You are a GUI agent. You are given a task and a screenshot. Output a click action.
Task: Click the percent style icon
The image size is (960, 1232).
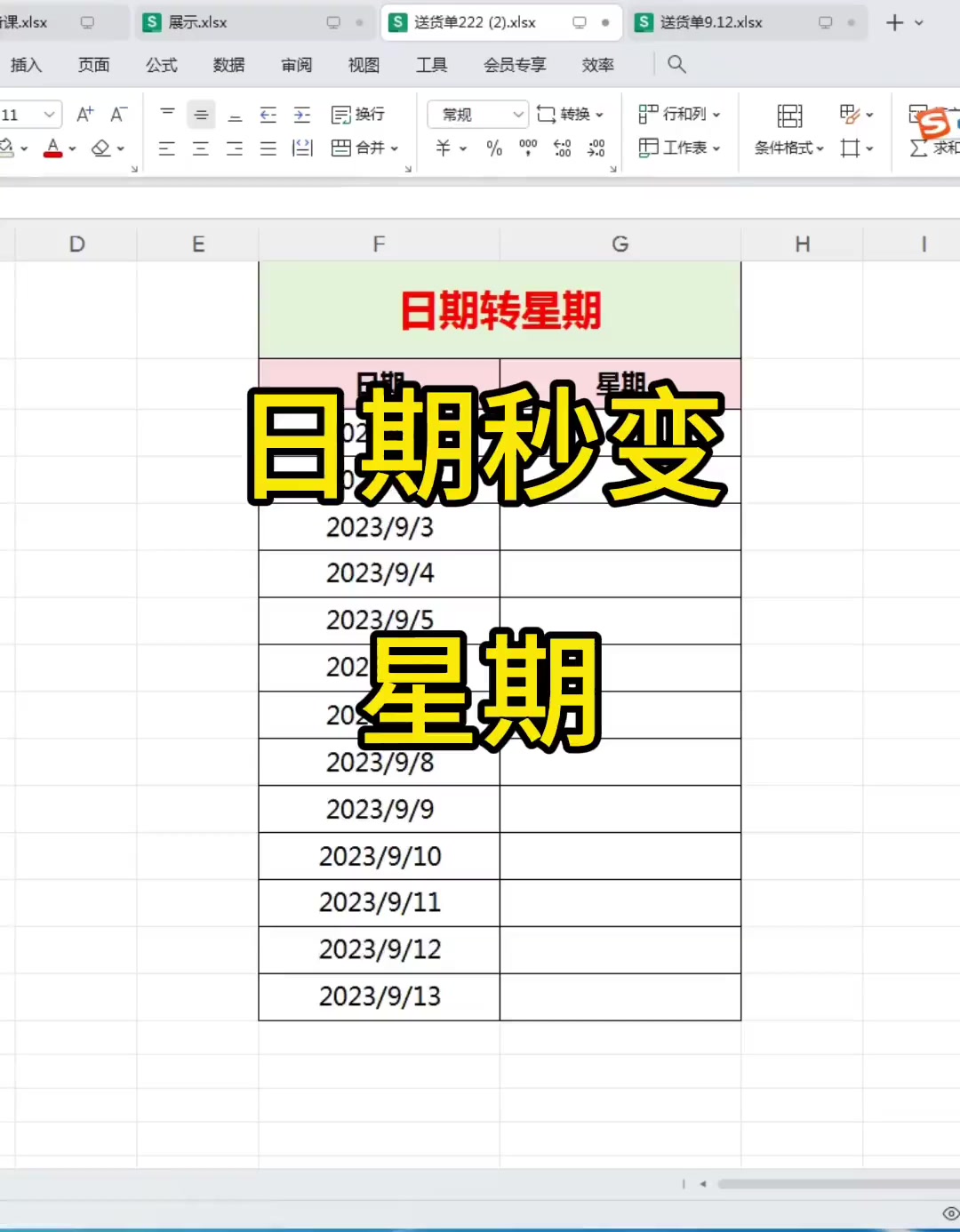point(494,148)
